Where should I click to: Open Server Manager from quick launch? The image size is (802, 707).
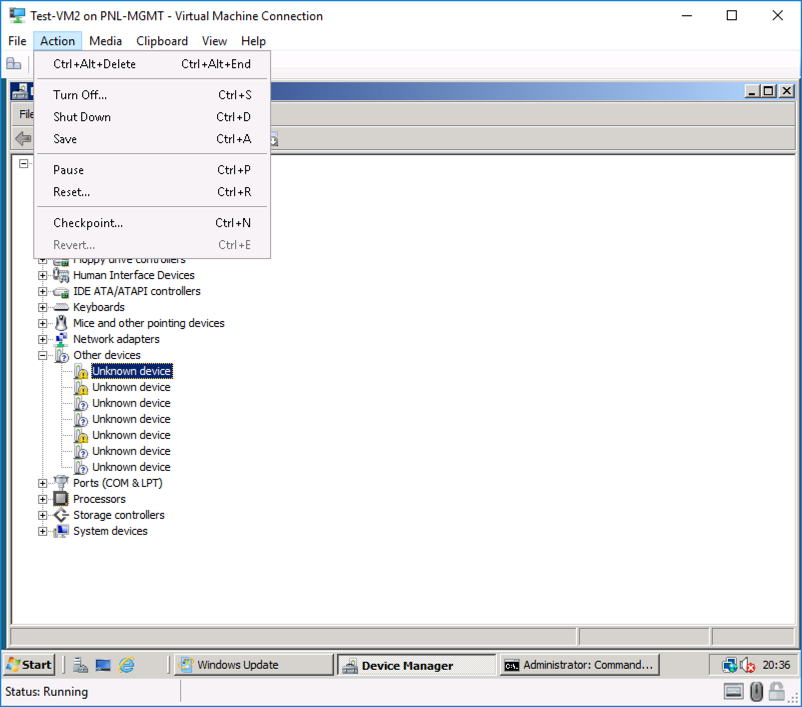pos(80,665)
